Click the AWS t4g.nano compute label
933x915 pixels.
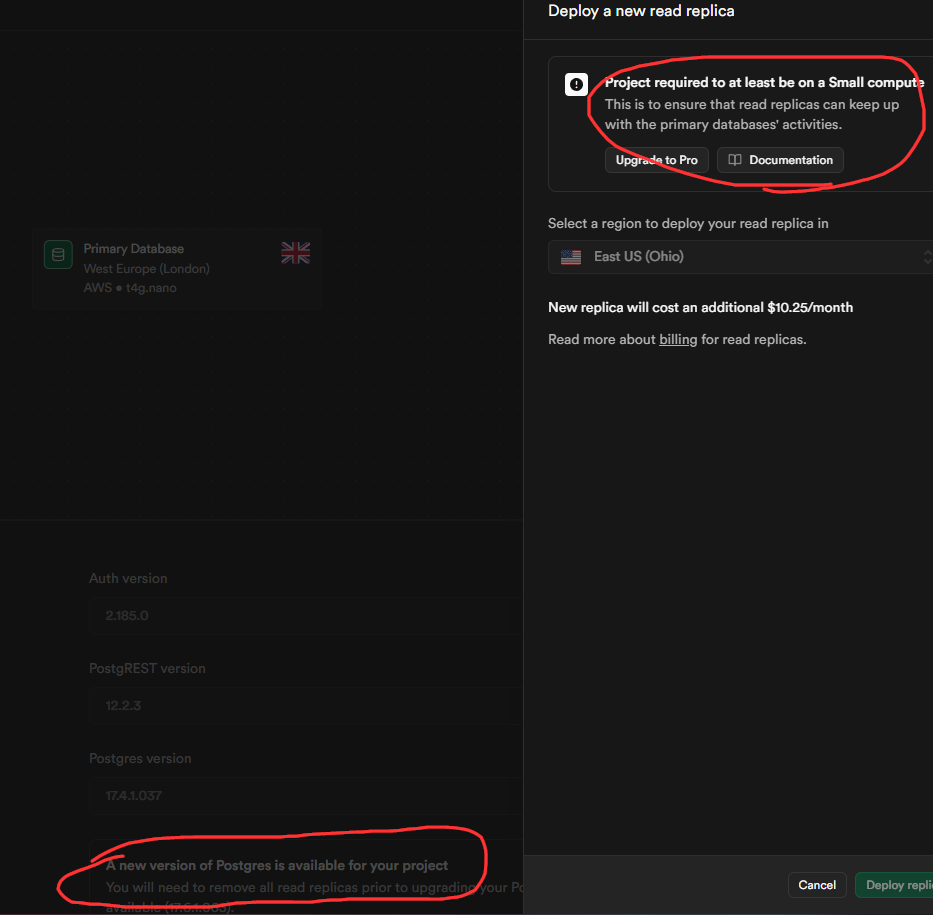click(130, 288)
